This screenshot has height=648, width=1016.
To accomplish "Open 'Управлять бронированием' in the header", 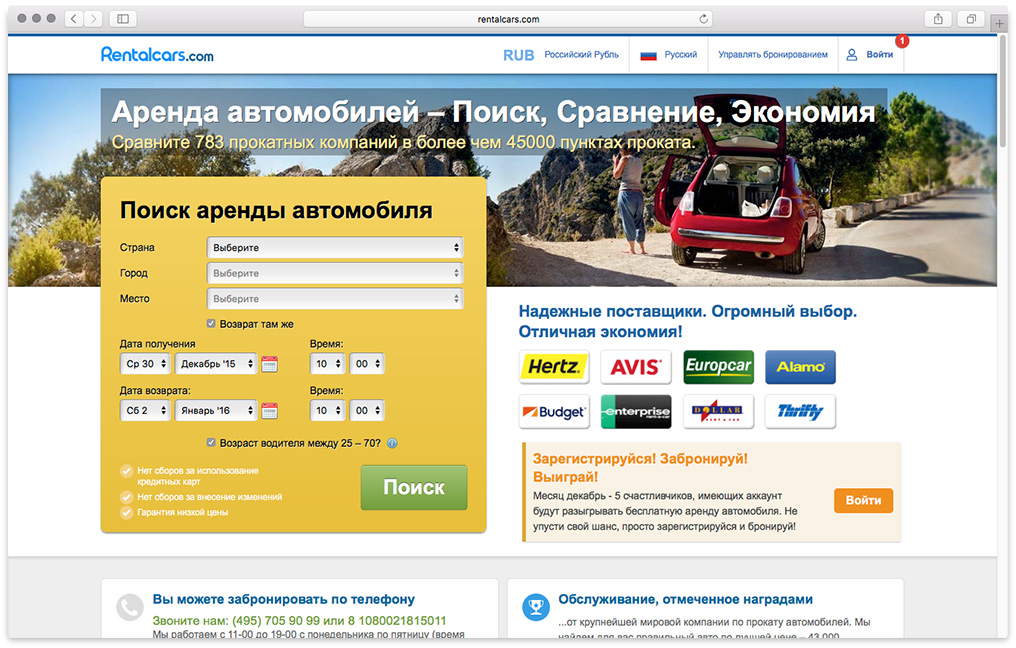I will 772,55.
